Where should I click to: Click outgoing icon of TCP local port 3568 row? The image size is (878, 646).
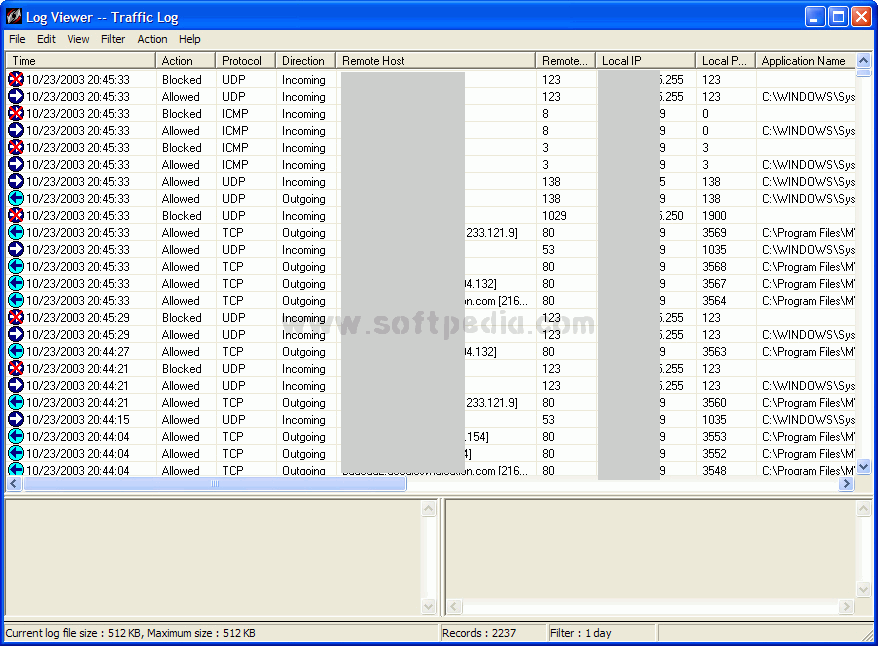click(x=16, y=266)
